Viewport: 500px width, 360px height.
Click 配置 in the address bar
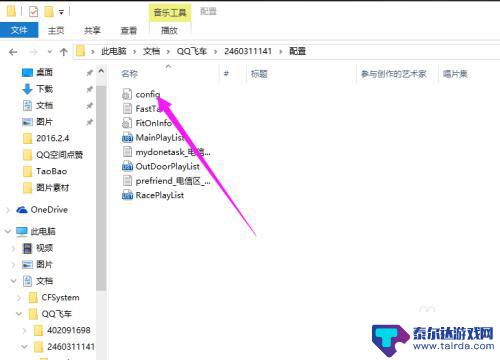[297, 51]
